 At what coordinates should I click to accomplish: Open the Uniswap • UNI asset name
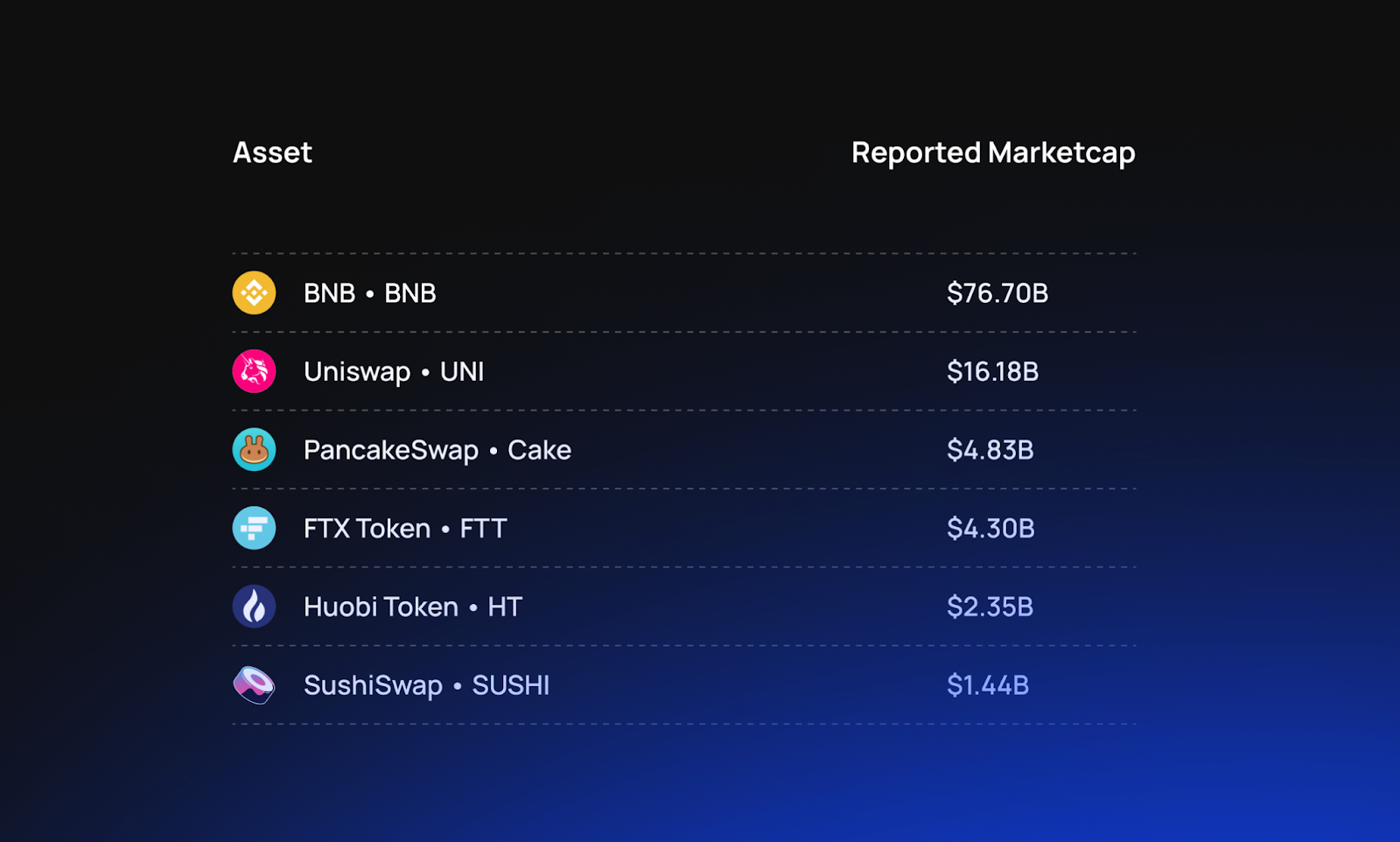pyautogui.click(x=394, y=372)
